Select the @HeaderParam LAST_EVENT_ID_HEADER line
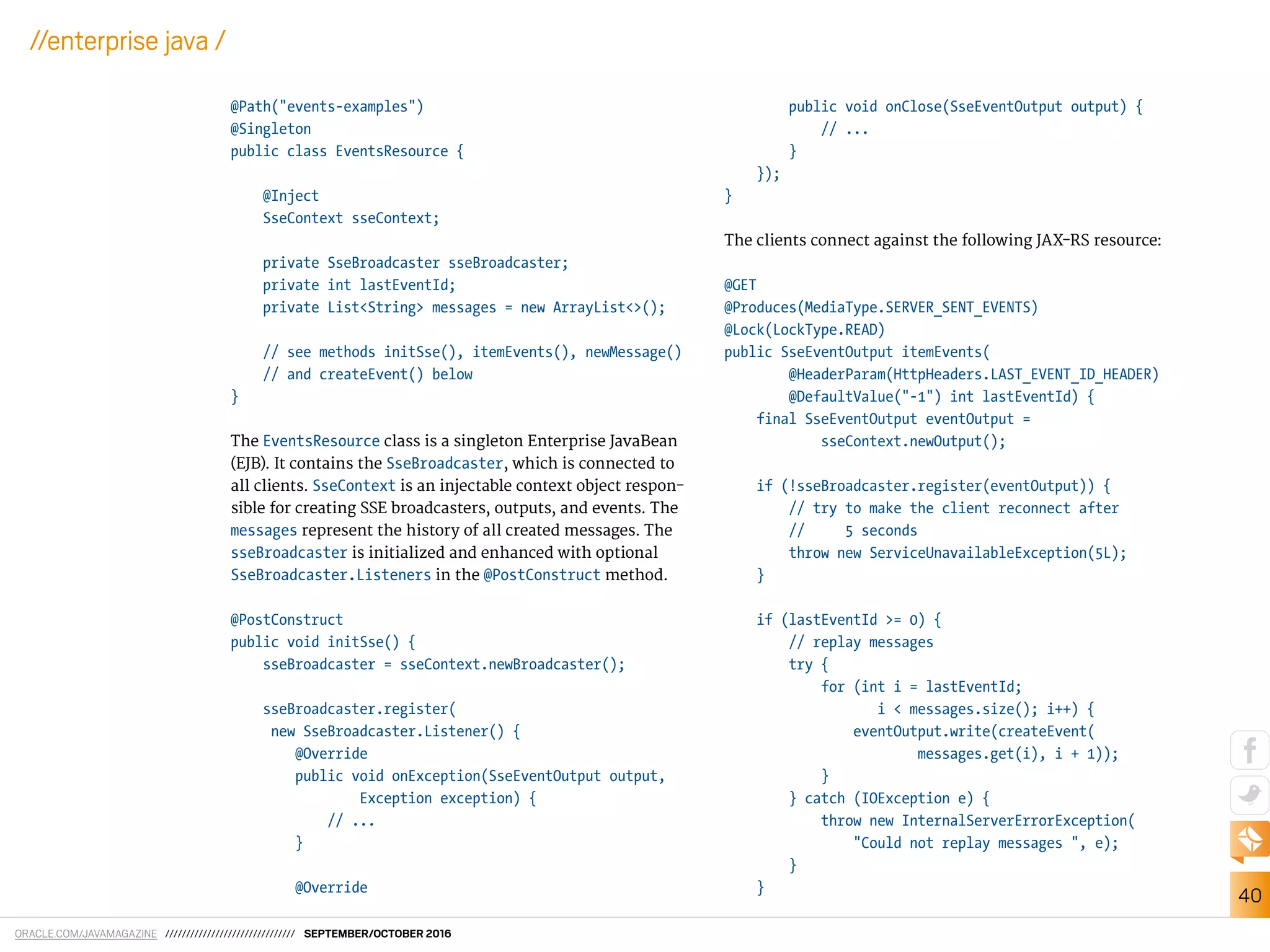1270x952 pixels. (x=974, y=374)
